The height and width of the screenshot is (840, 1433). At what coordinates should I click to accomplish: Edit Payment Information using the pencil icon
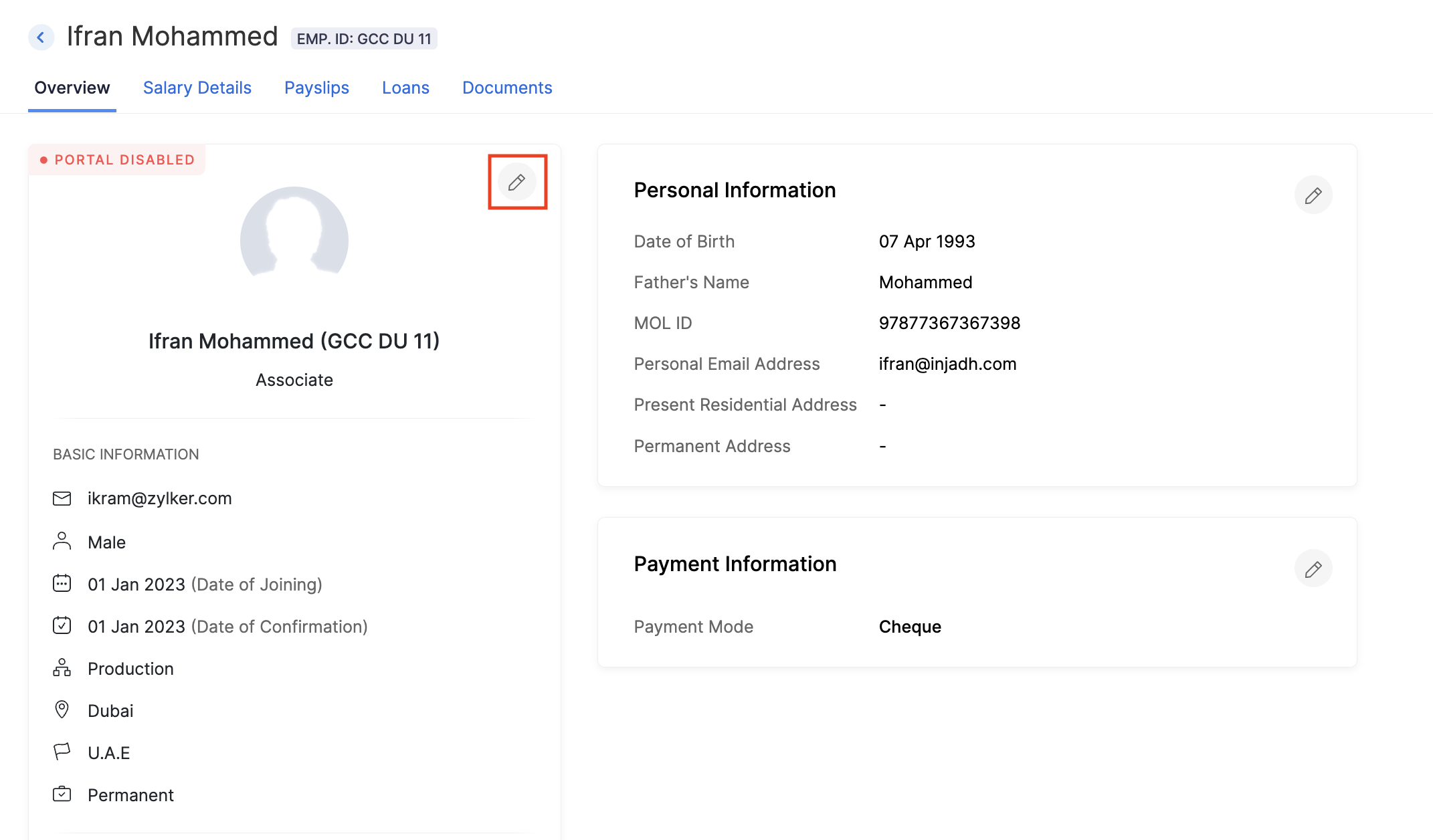(x=1313, y=569)
